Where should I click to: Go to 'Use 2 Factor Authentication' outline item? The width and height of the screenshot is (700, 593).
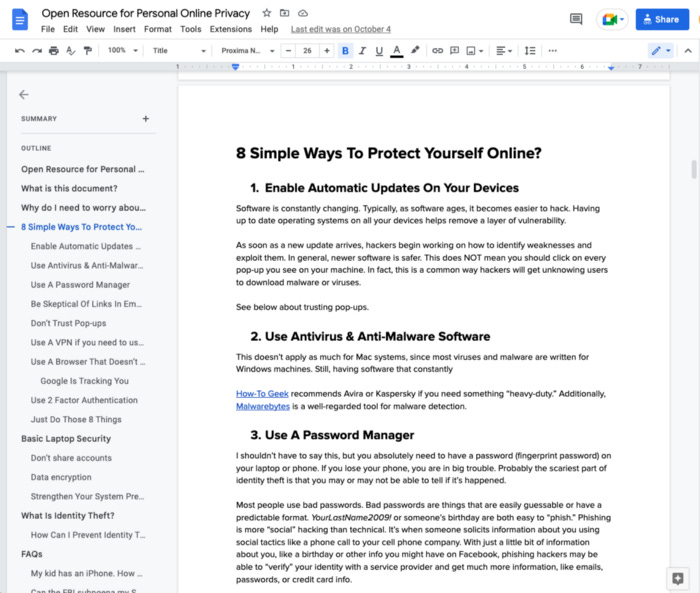pos(84,400)
